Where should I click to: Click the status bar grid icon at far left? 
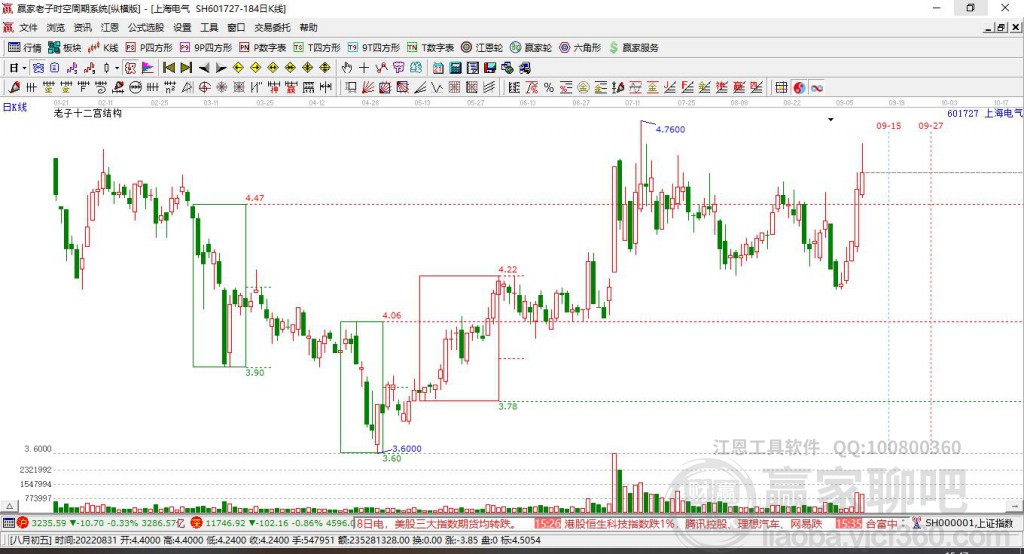tap(8, 523)
